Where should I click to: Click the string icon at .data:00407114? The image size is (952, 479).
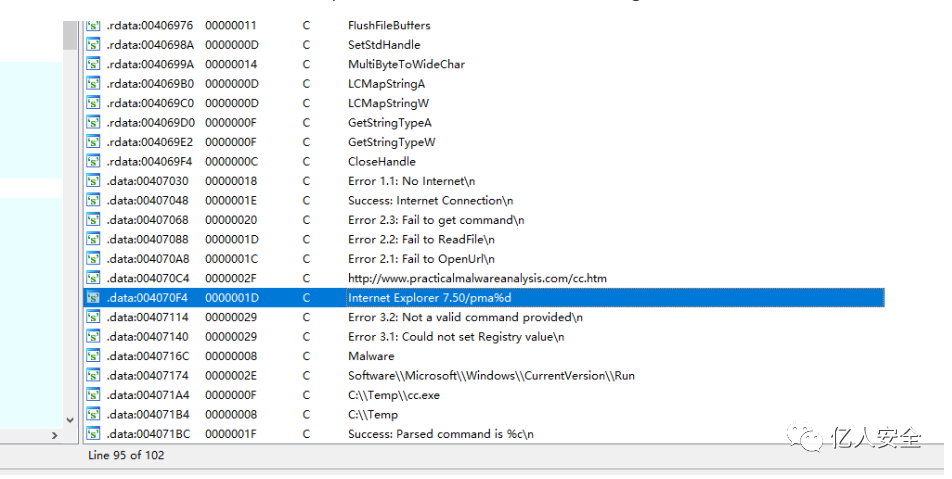click(93, 317)
